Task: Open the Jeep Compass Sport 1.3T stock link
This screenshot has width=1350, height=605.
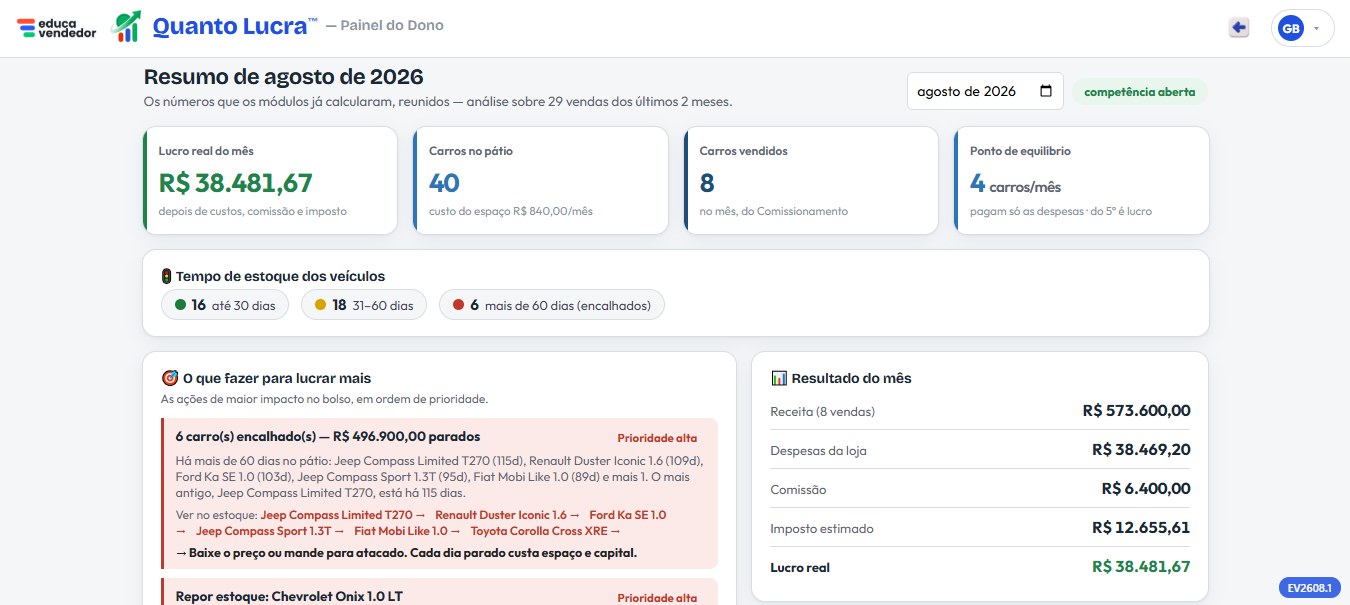Action: [x=270, y=531]
